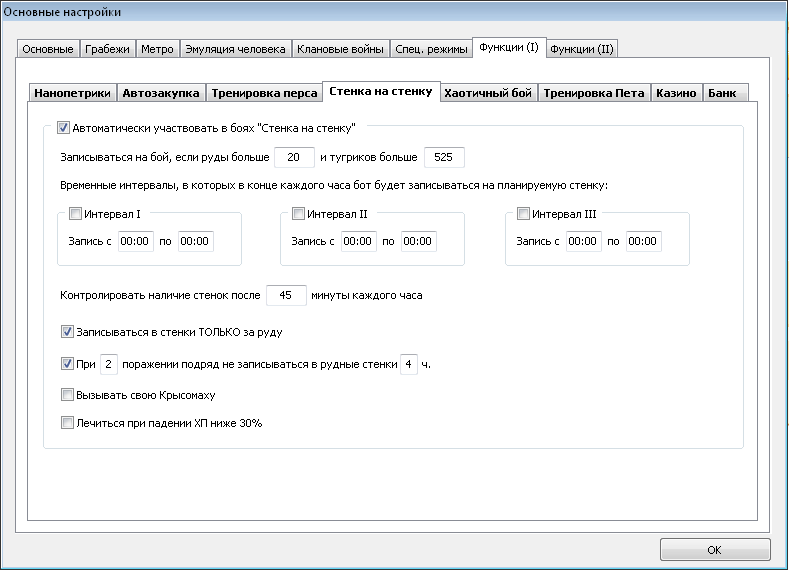Screen dimensions: 789x570
Task: Click the 'Основные настройки' window title
Action: tap(62, 12)
